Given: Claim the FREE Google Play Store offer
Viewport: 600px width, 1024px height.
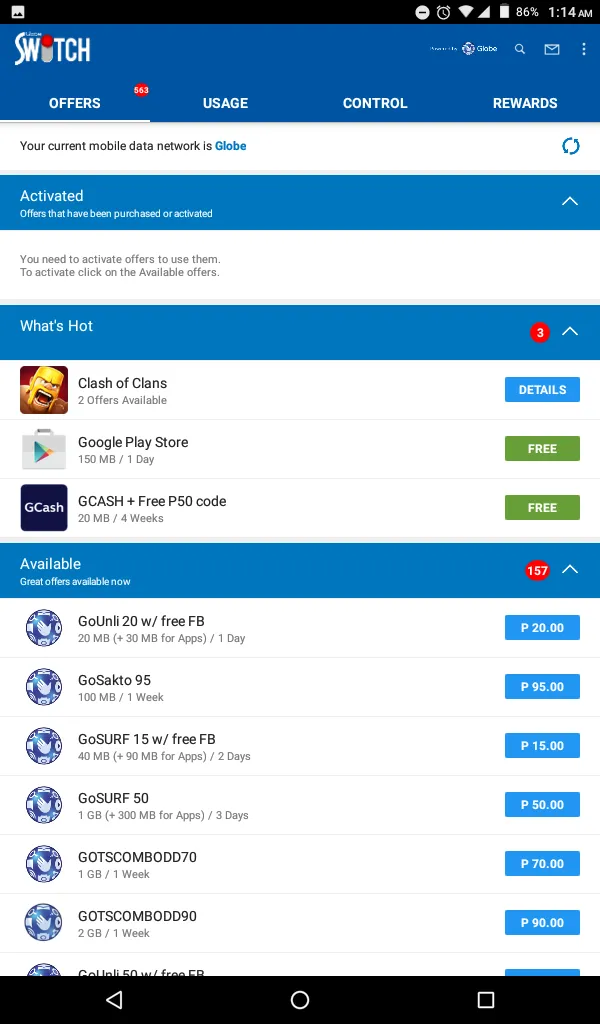Looking at the screenshot, I should (542, 449).
